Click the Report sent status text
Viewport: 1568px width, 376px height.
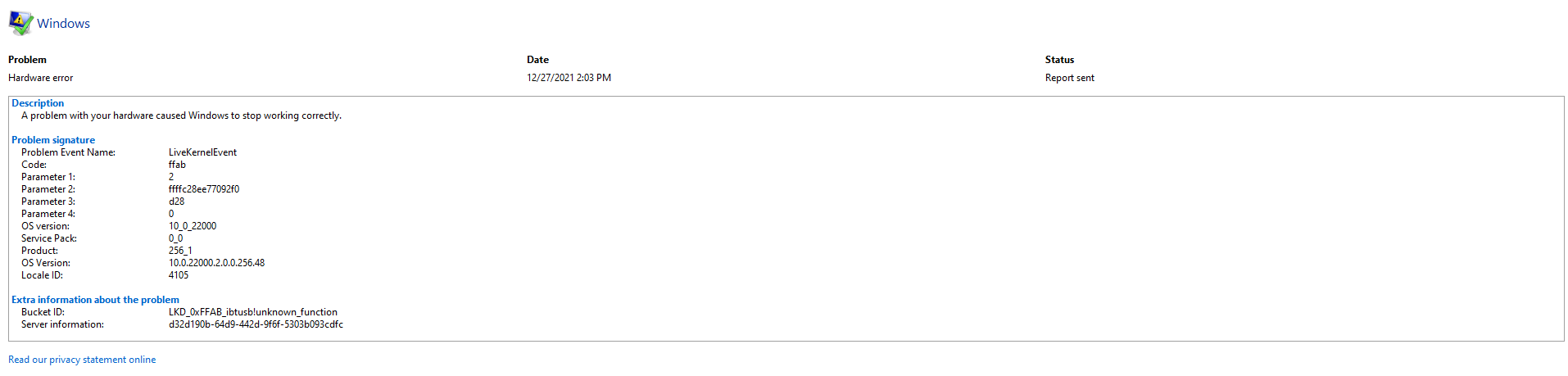click(1069, 78)
